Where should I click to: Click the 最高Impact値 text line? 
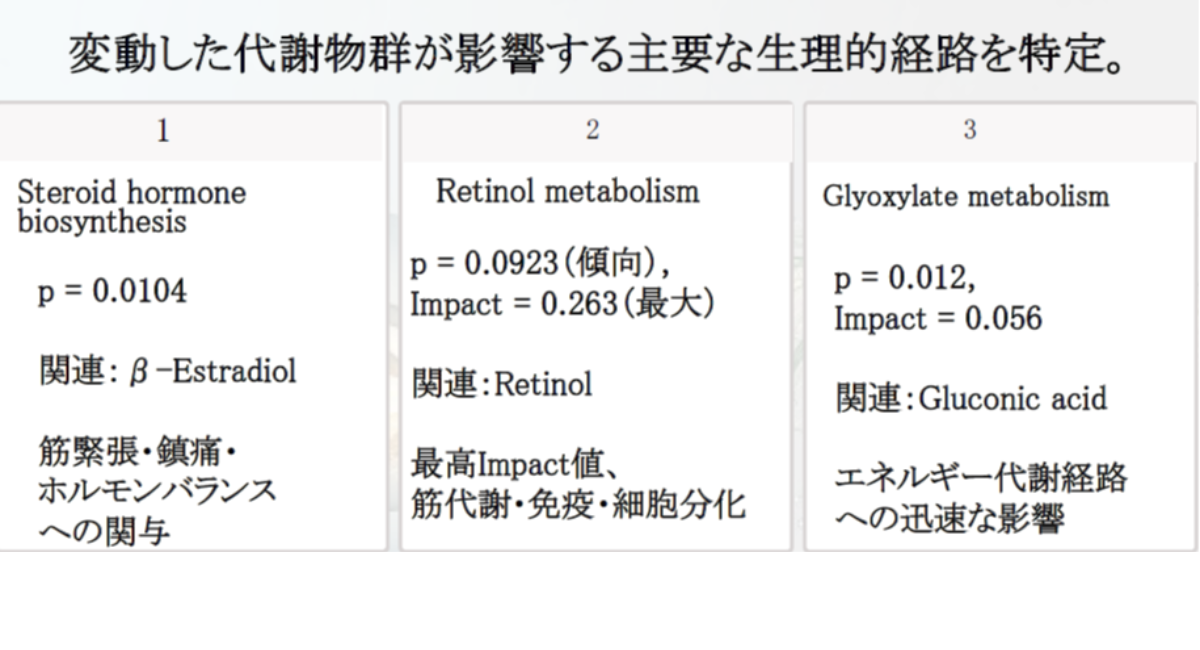519,464
